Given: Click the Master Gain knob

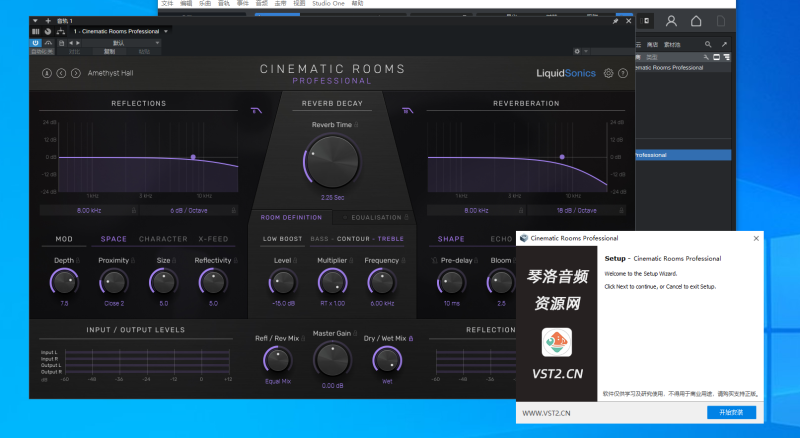Looking at the screenshot, I should (332, 359).
